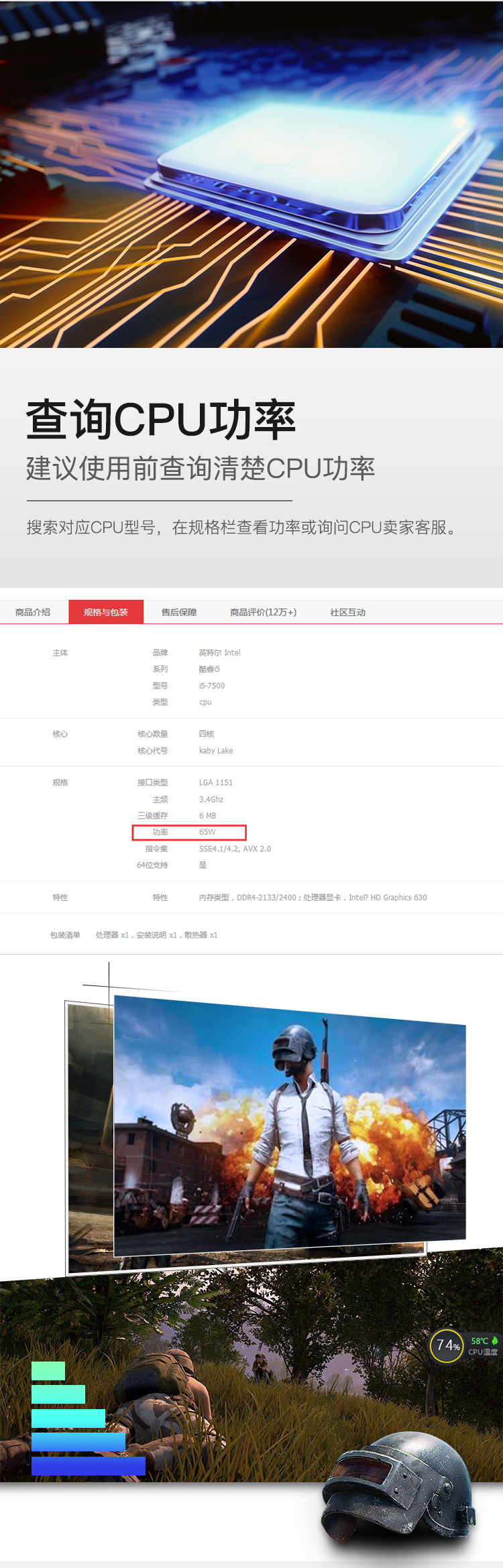The width and height of the screenshot is (503, 1568).
Task: Click the green flame icon beside 58℃
Action: [494, 1340]
